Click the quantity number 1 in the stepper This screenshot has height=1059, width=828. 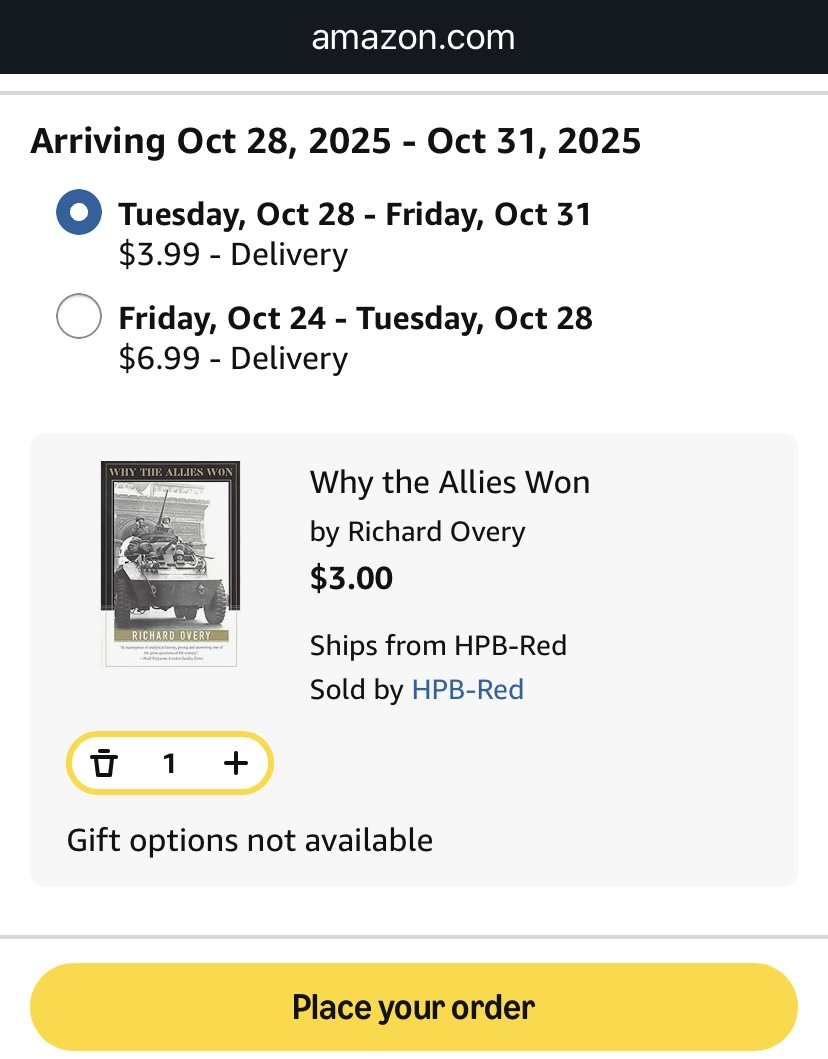tap(169, 764)
